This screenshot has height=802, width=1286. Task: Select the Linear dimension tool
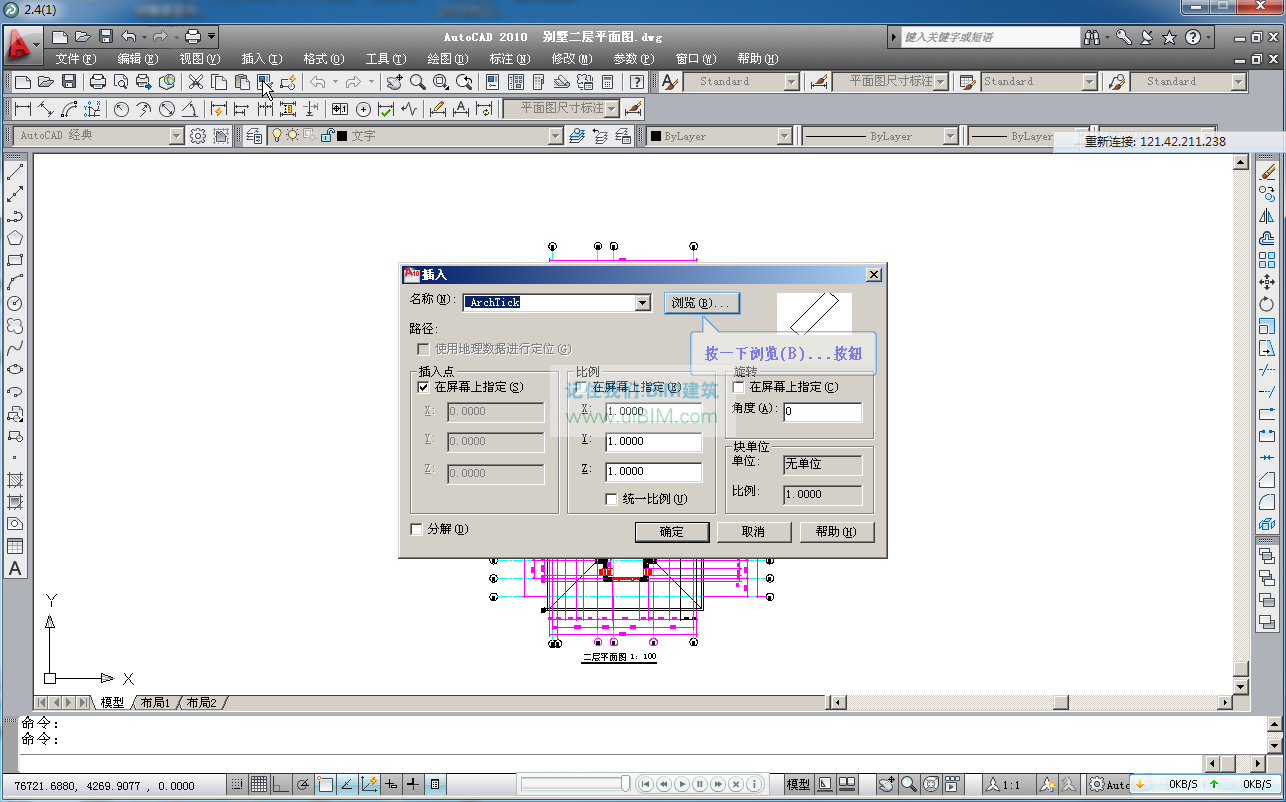(22, 109)
